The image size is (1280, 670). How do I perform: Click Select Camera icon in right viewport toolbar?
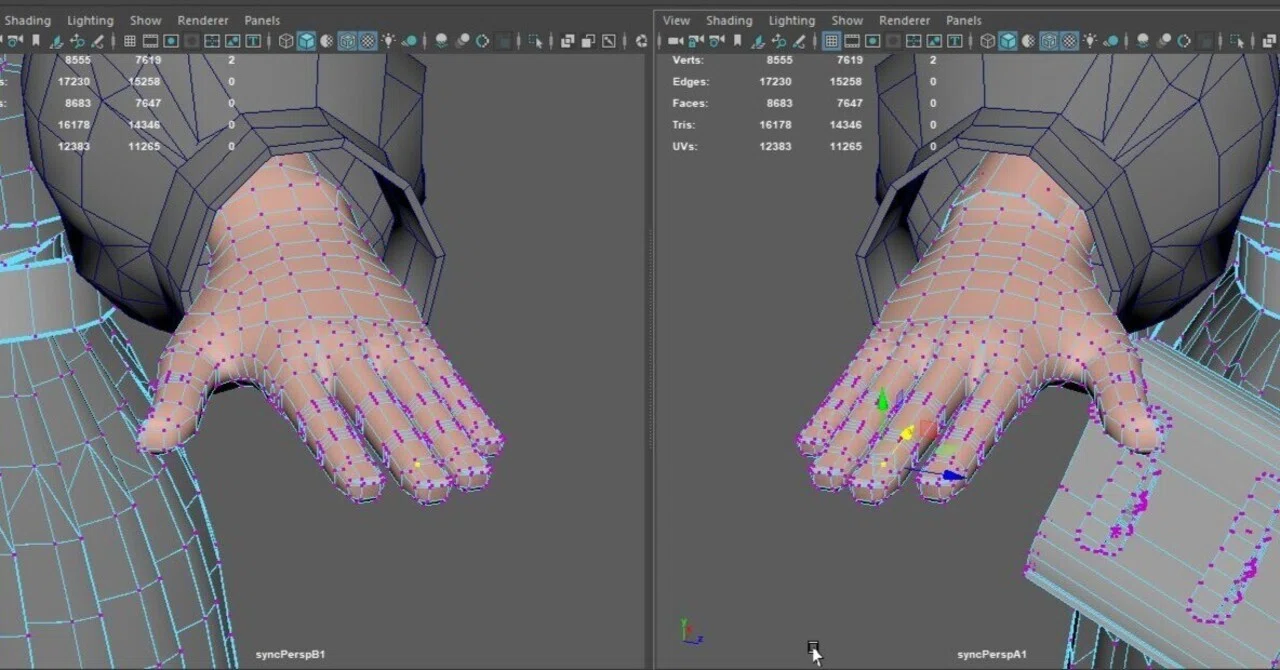pos(675,41)
